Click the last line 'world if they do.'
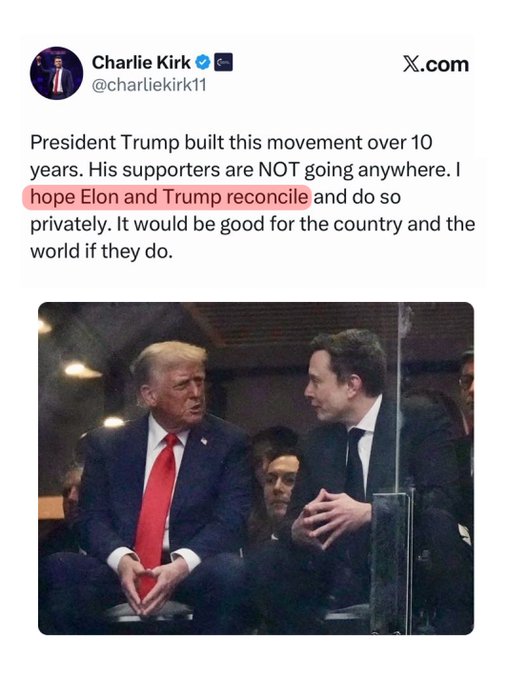507x680 pixels. (101, 252)
